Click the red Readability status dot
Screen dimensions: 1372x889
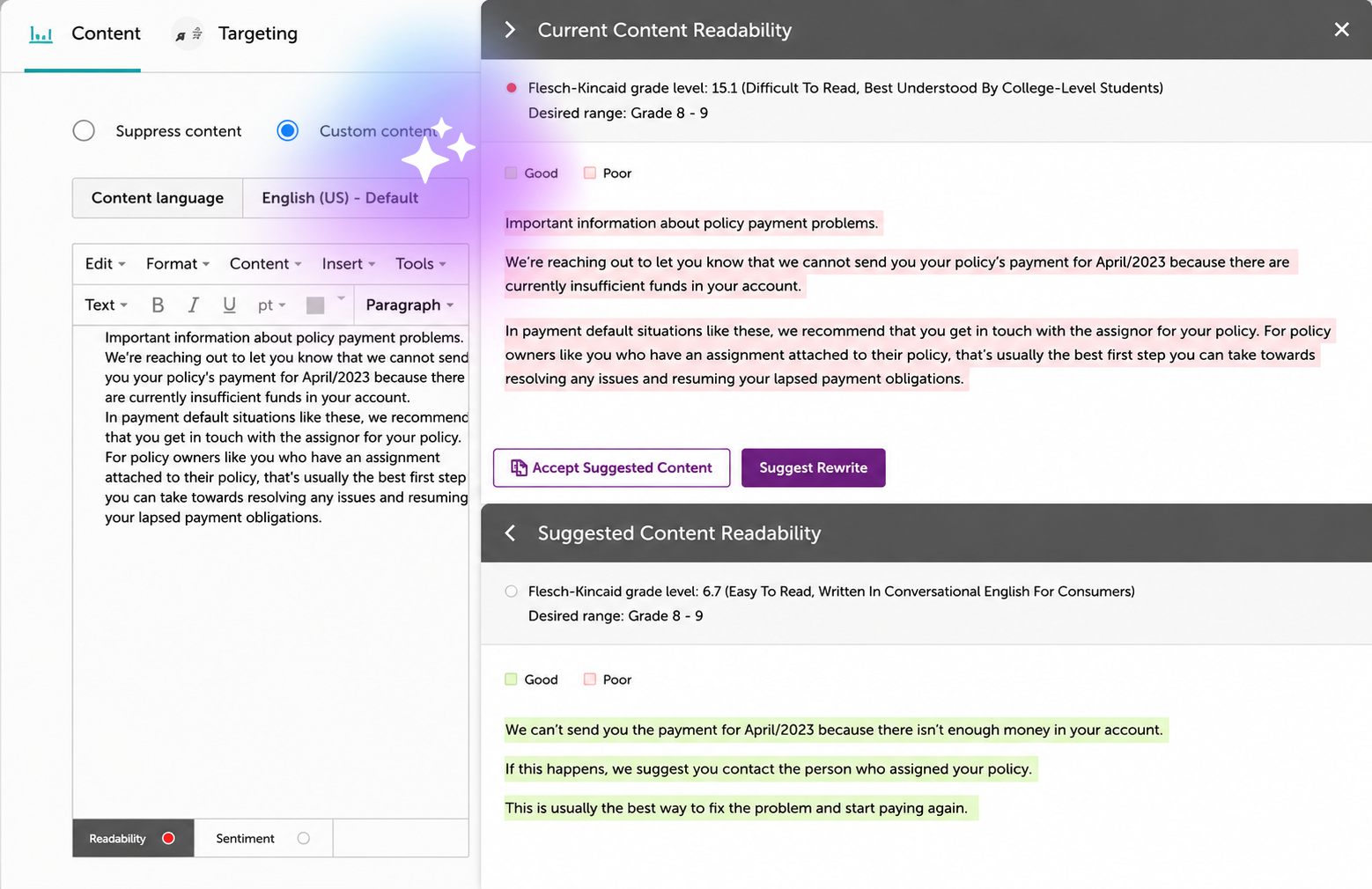(168, 838)
